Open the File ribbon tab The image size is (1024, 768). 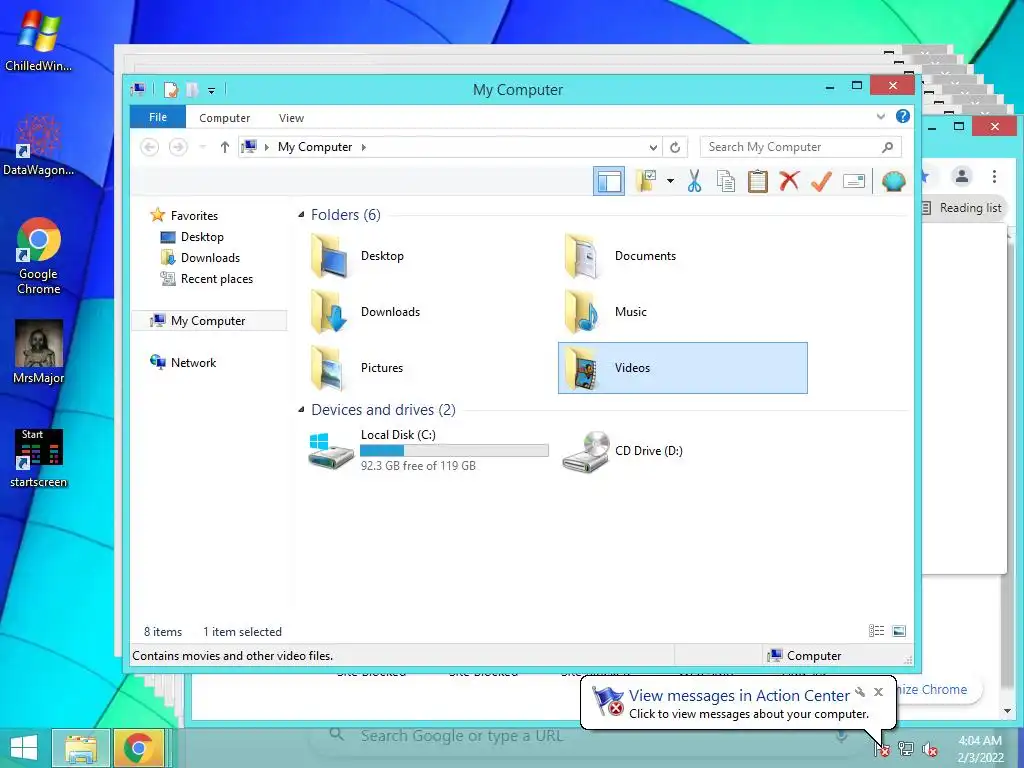pyautogui.click(x=158, y=117)
